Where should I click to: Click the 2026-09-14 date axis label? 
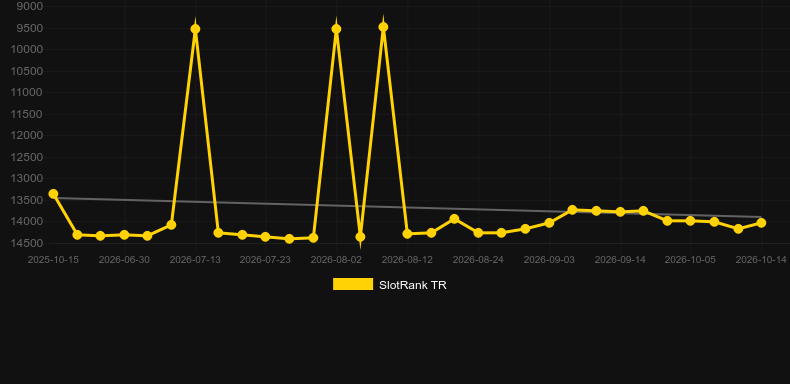(620, 260)
